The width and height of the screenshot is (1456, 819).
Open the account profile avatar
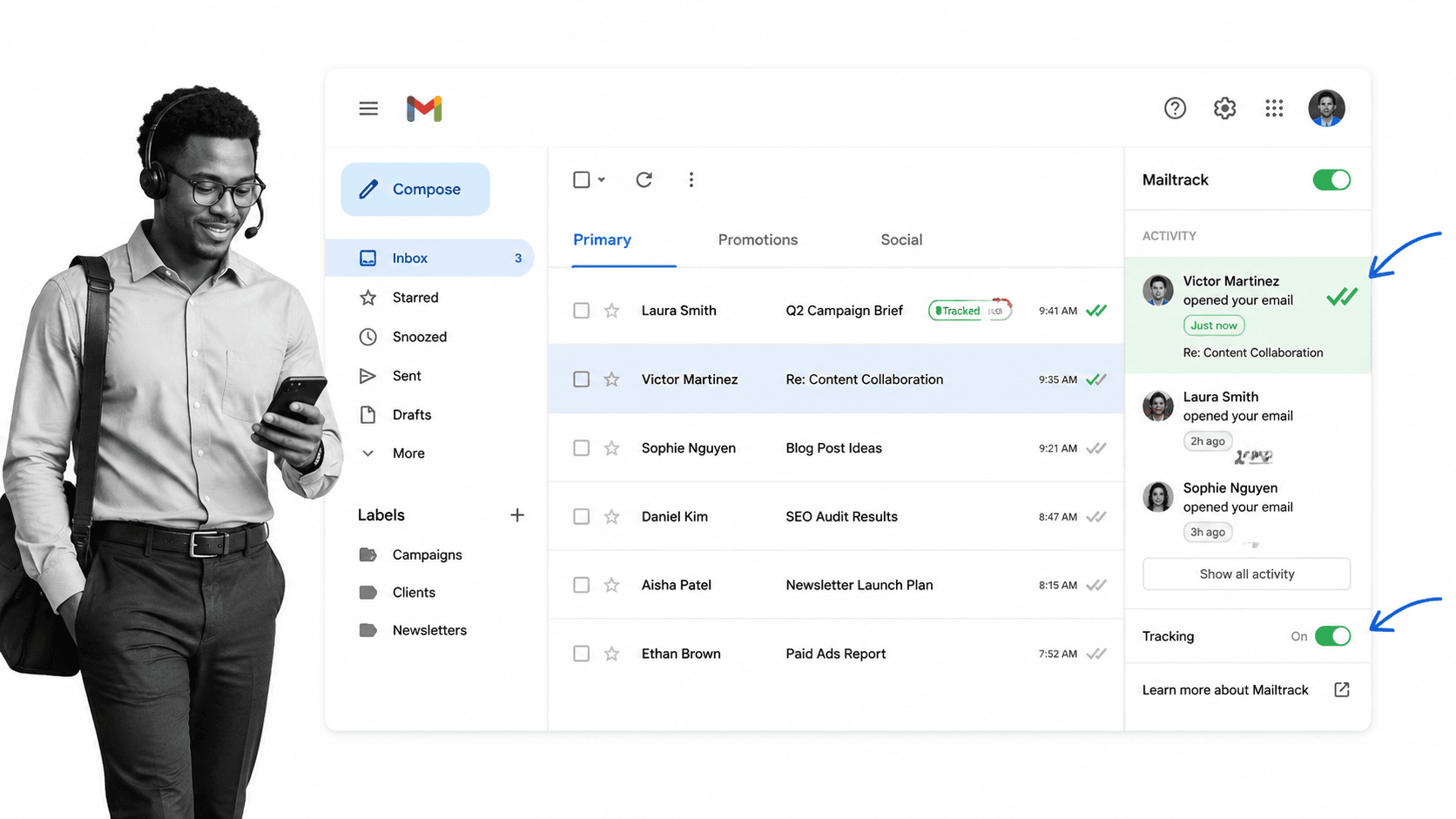tap(1326, 108)
